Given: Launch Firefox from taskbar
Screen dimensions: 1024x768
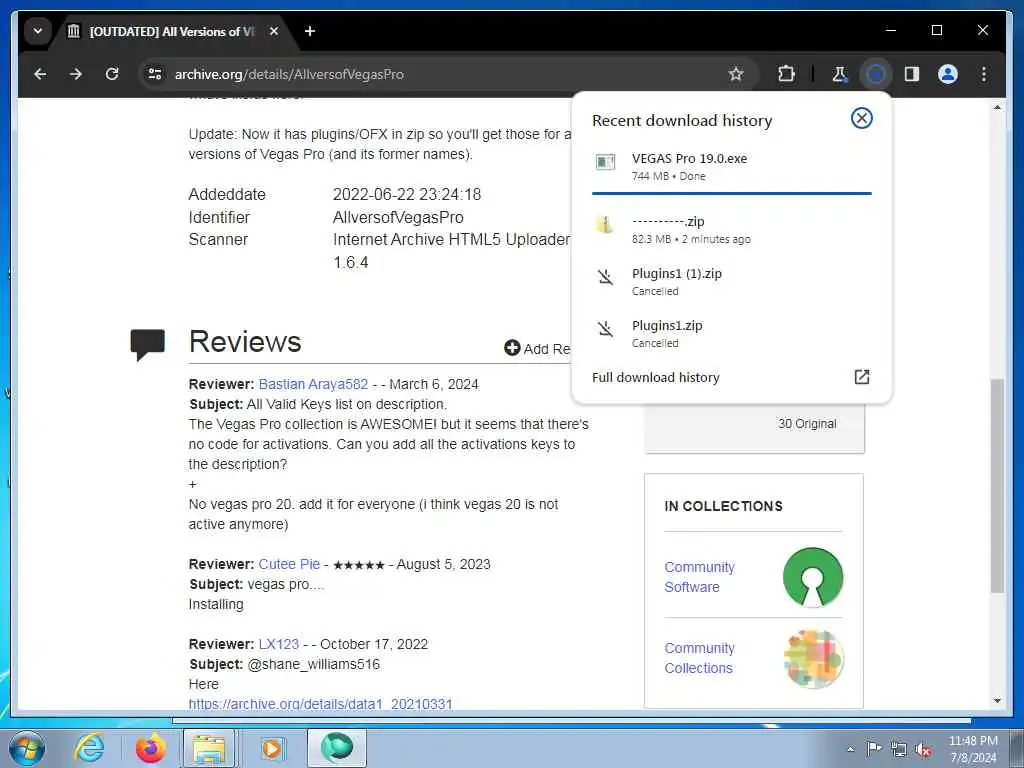Looking at the screenshot, I should 151,748.
